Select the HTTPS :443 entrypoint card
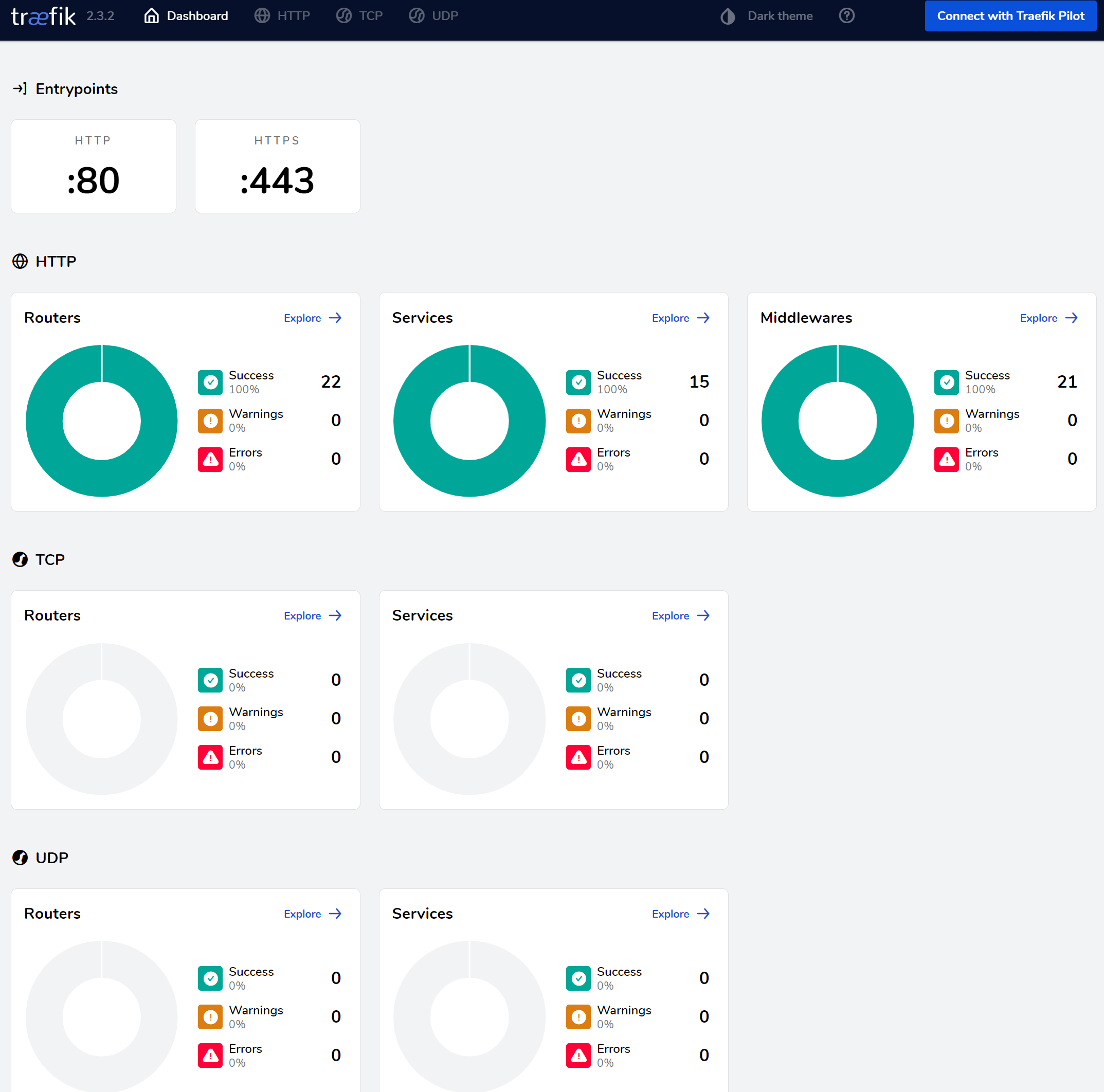Screen dimensions: 1104x1092 278,166
